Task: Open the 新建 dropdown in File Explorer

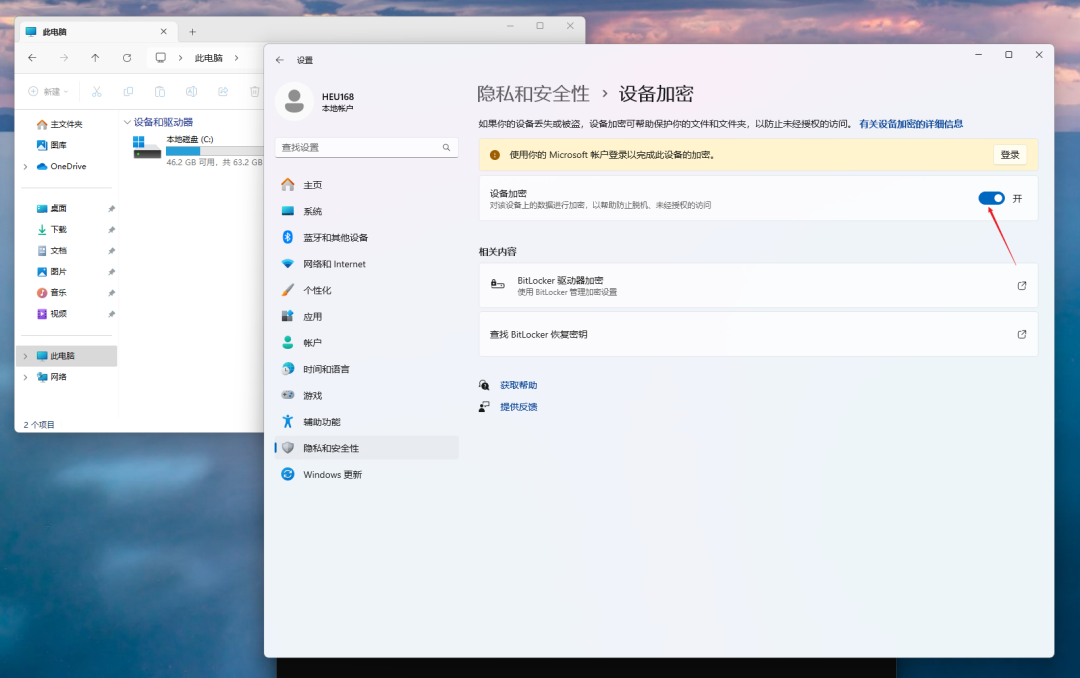Action: pyautogui.click(x=48, y=91)
